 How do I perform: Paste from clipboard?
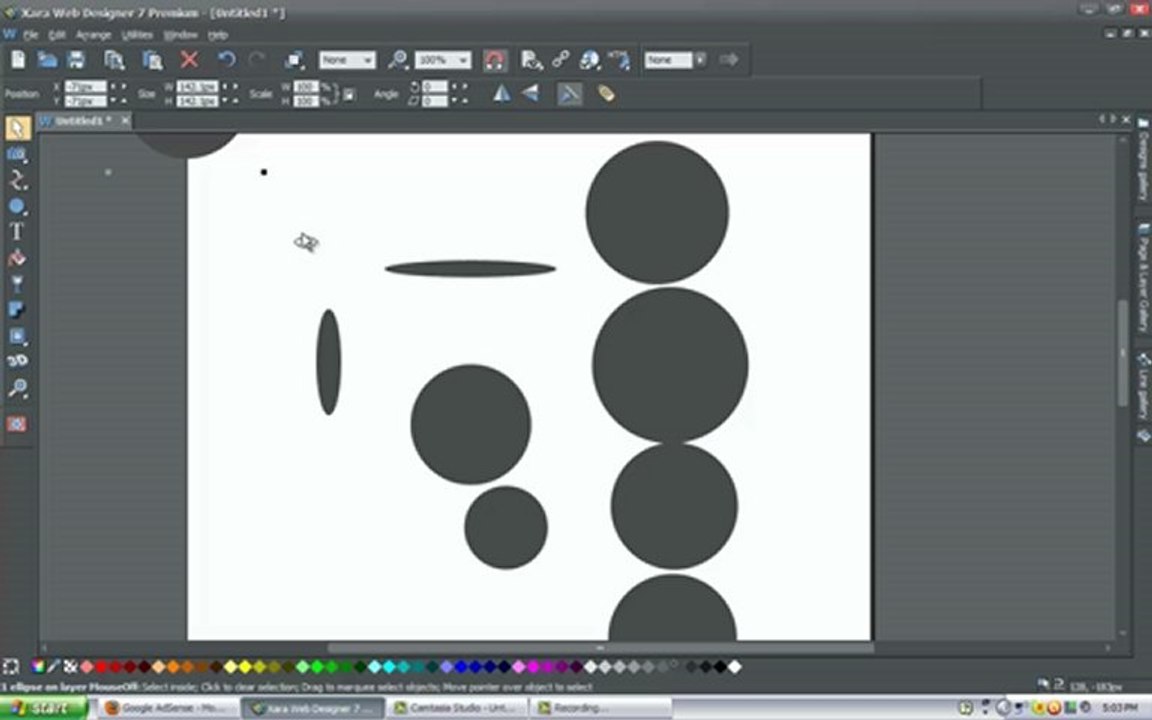pos(152,60)
